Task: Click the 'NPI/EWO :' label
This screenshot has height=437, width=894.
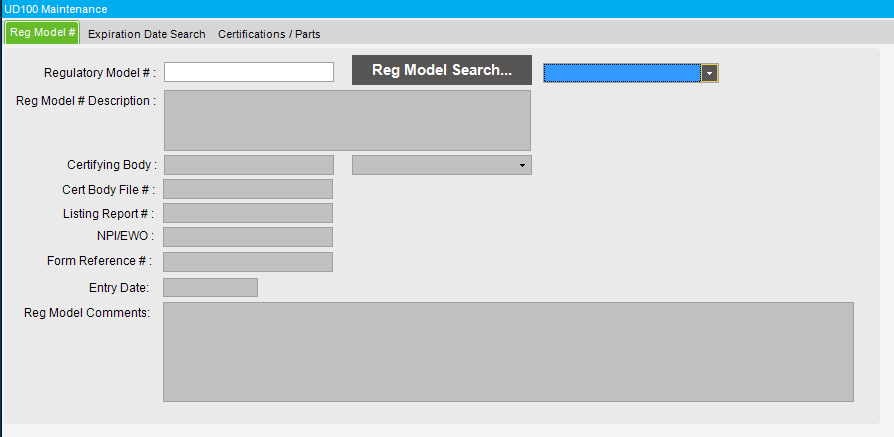Action: [125, 236]
